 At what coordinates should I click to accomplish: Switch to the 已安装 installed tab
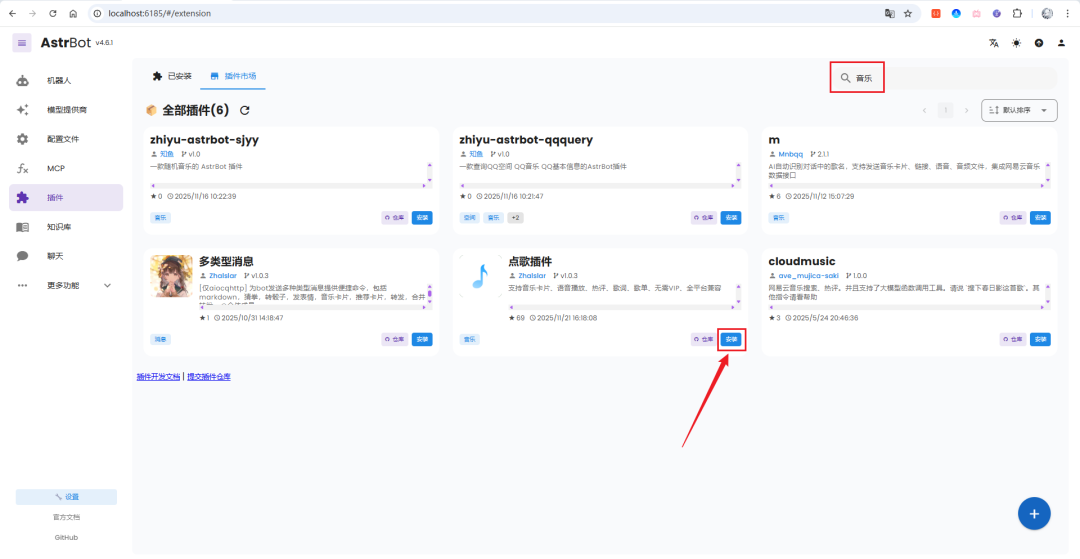(171, 76)
